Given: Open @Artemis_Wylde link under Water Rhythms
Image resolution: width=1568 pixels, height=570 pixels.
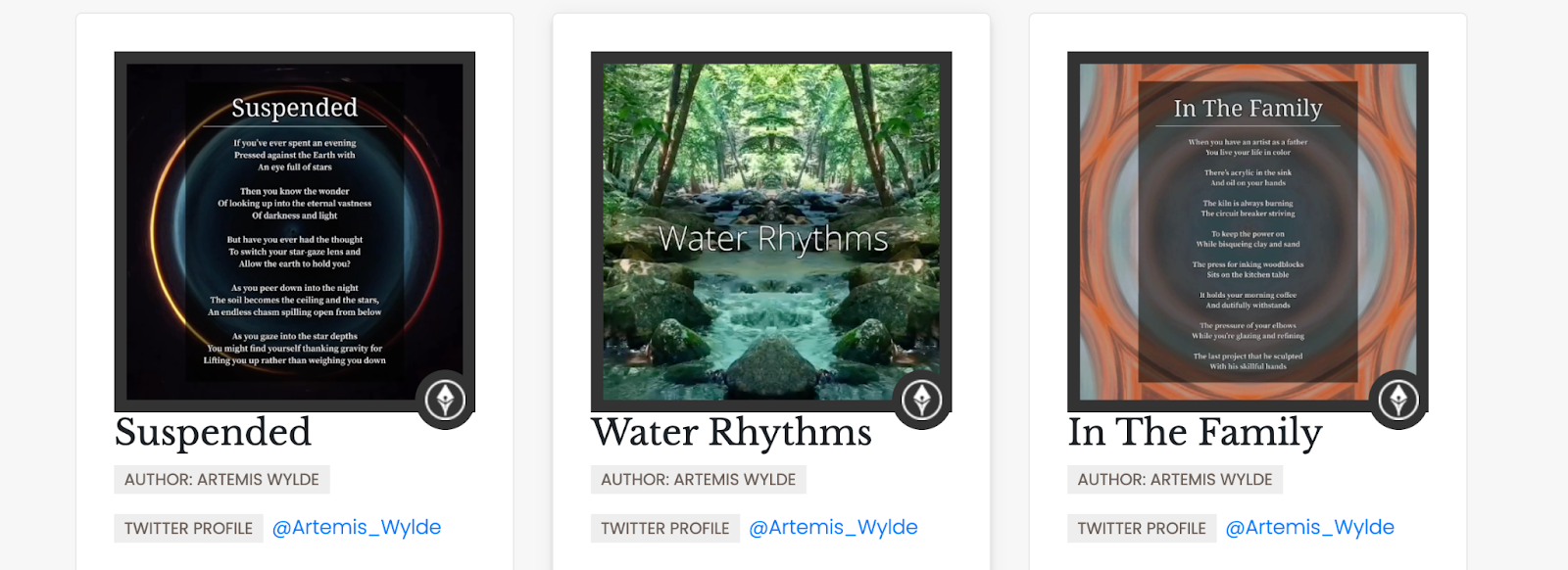Looking at the screenshot, I should [x=833, y=527].
